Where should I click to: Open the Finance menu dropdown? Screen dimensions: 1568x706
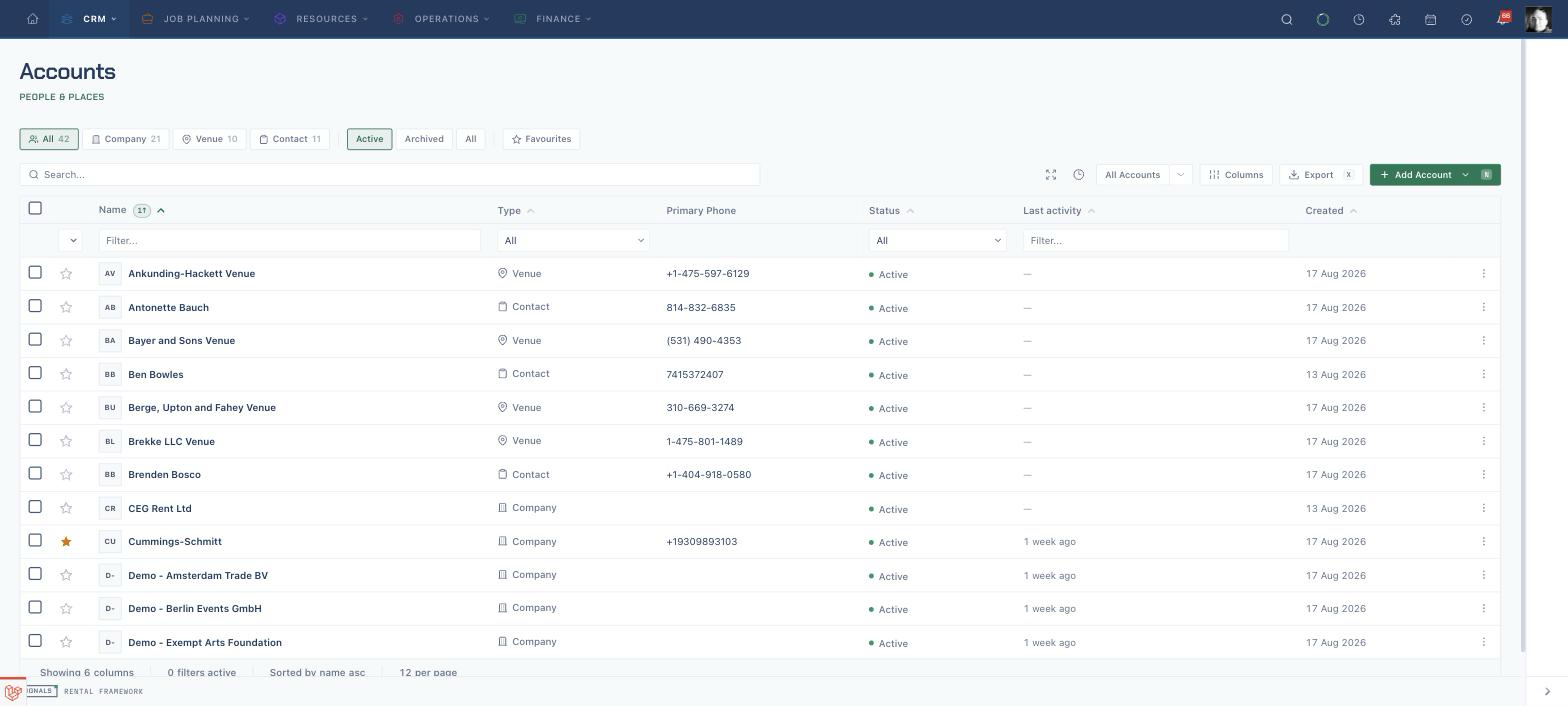click(552, 19)
